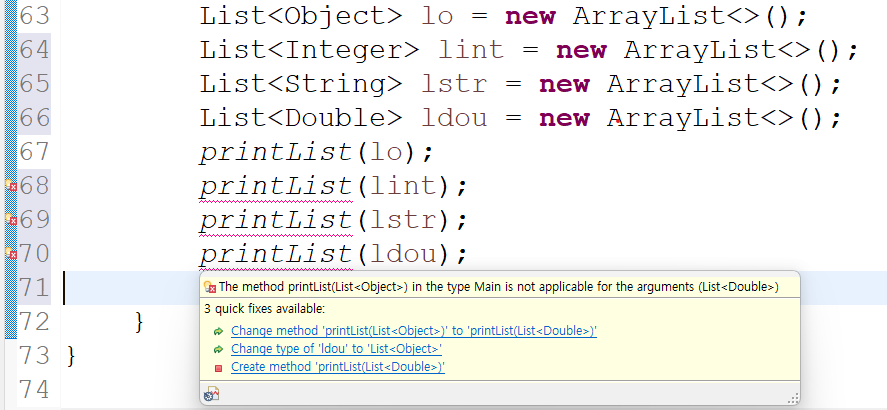Image resolution: width=887 pixels, height=410 pixels.
Task: Place cursor on 'List<Integer>' in line 64
Action: pyautogui.click(x=310, y=50)
